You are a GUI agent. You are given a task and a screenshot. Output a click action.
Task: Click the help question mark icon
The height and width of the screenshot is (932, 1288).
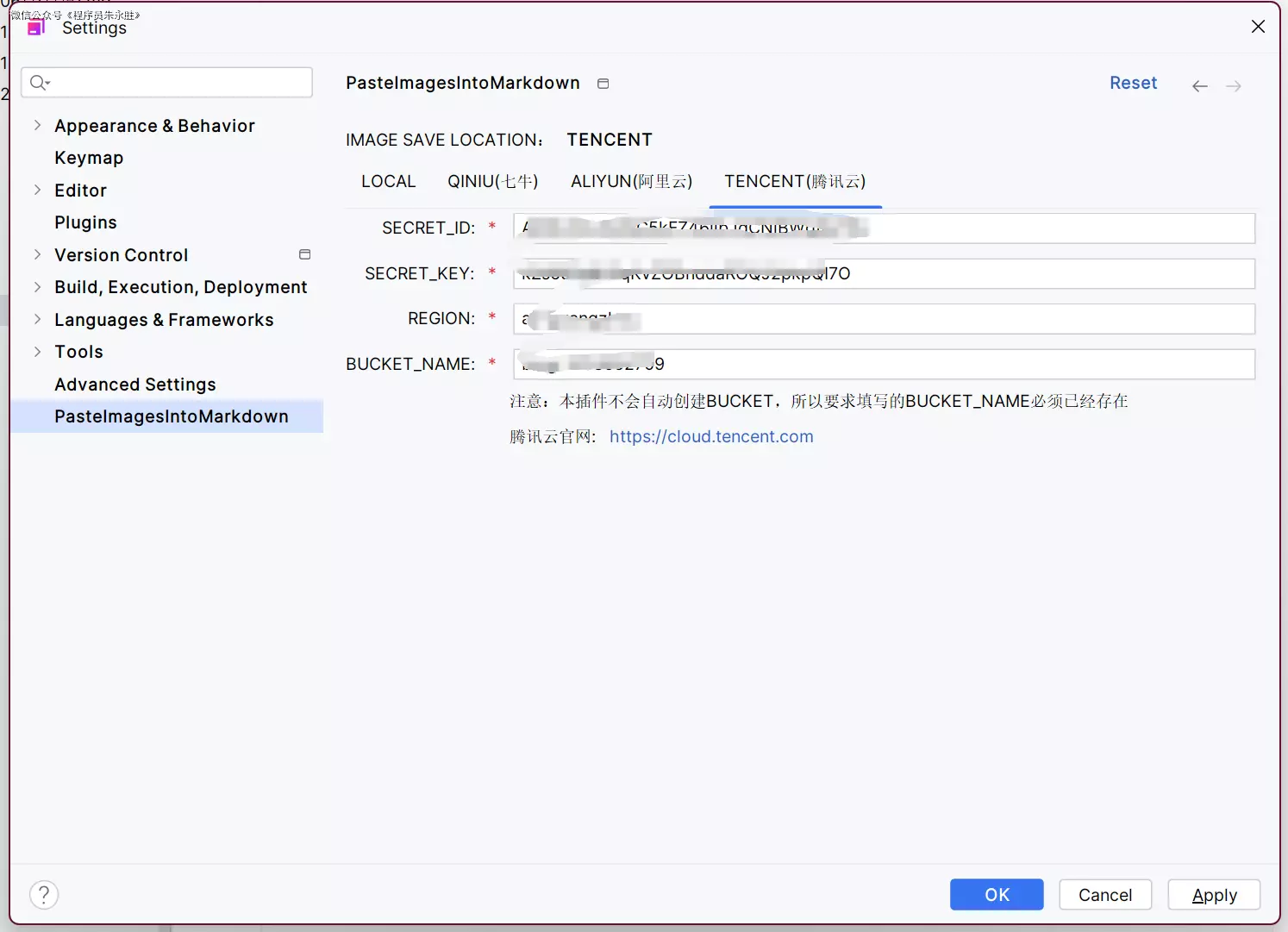pyautogui.click(x=44, y=894)
